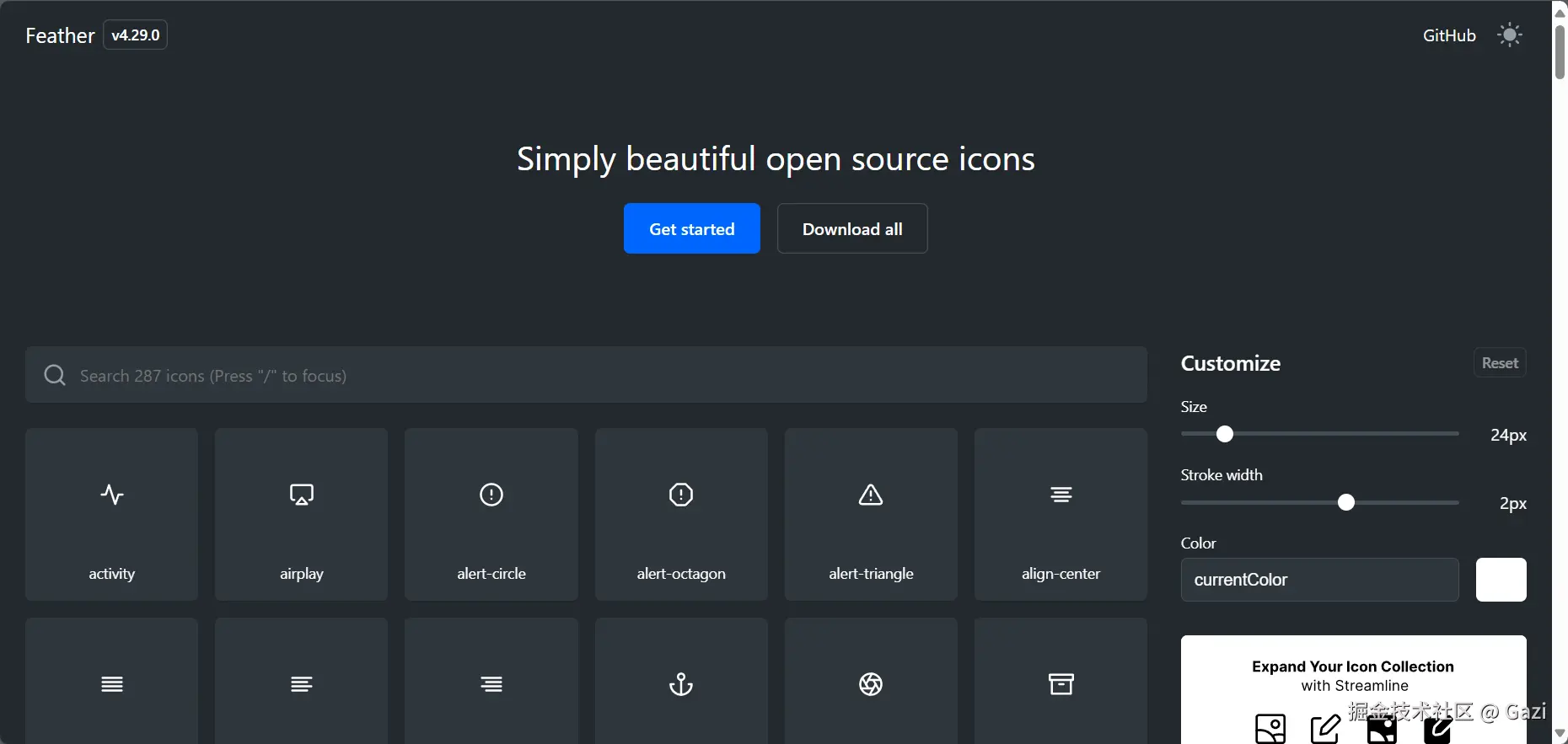Select the activity icon card
Viewport: 1568px width, 744px height.
click(x=111, y=514)
